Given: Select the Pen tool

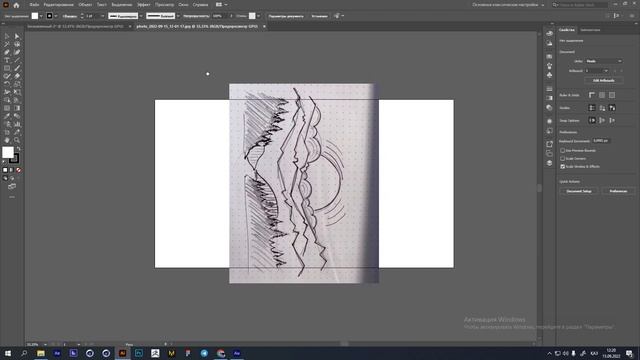Looking at the screenshot, I should [7, 52].
